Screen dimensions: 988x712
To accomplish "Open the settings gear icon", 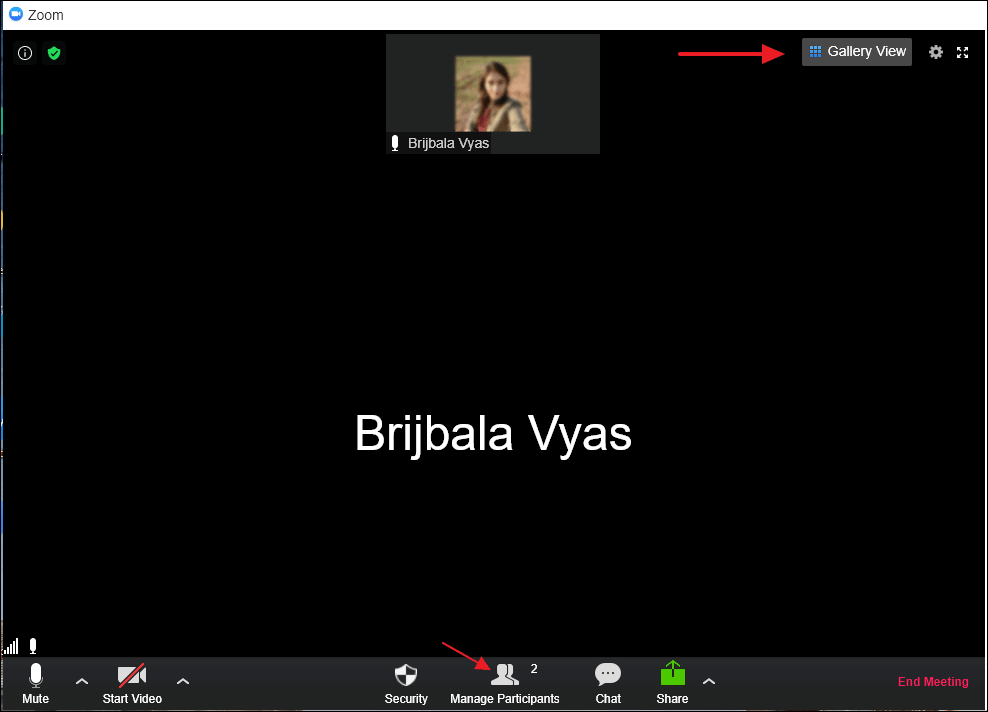I will pyautogui.click(x=936, y=52).
